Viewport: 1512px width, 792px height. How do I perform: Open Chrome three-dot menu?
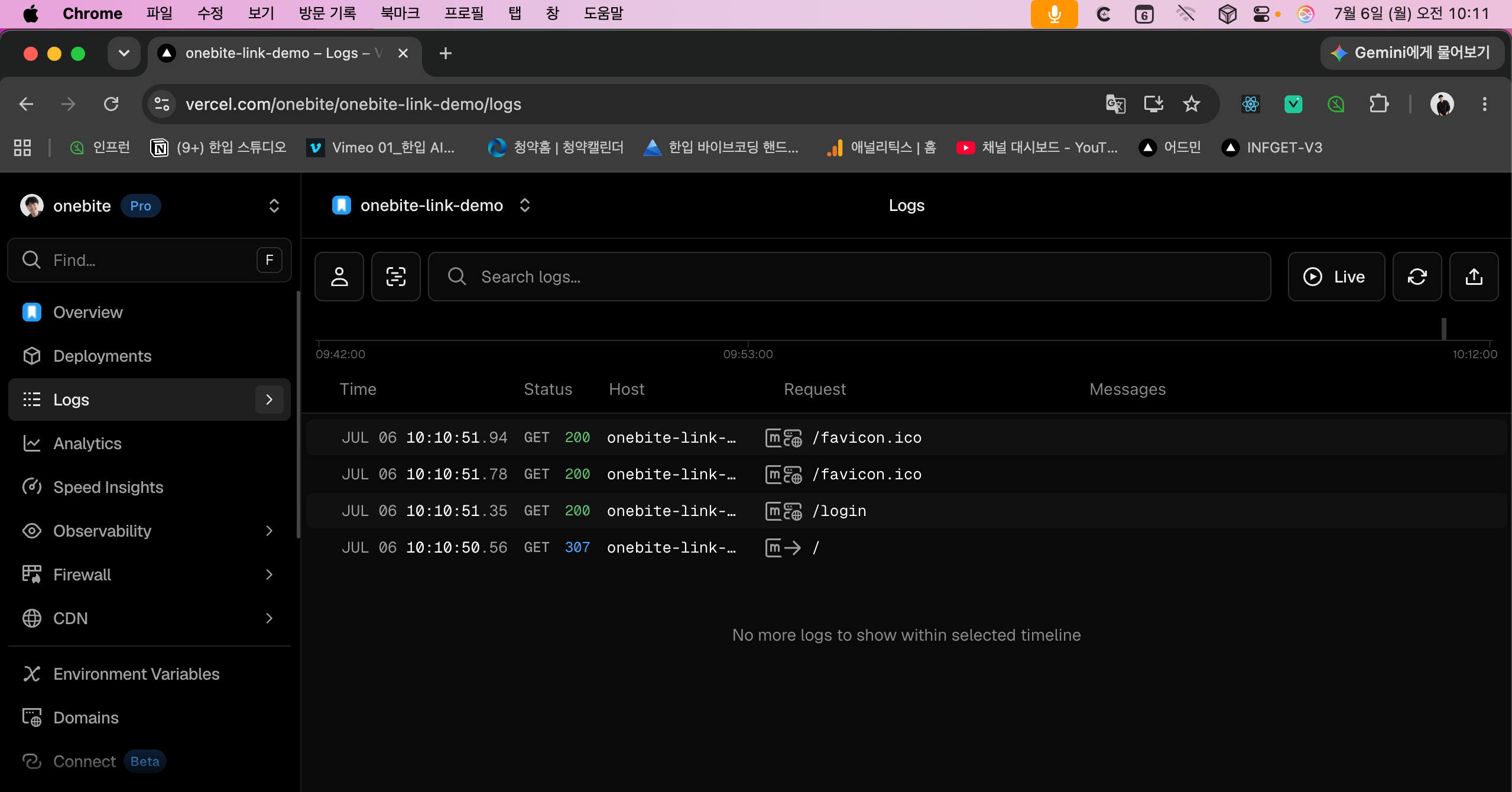coord(1484,104)
